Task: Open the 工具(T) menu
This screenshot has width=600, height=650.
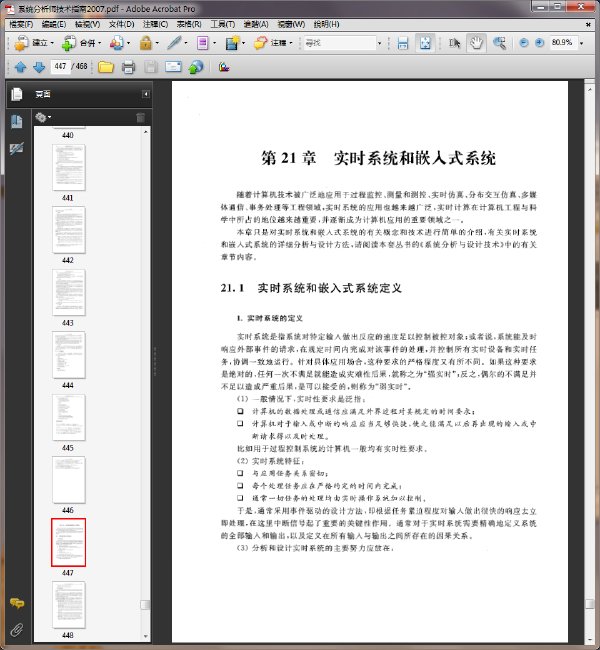Action: 223,24
